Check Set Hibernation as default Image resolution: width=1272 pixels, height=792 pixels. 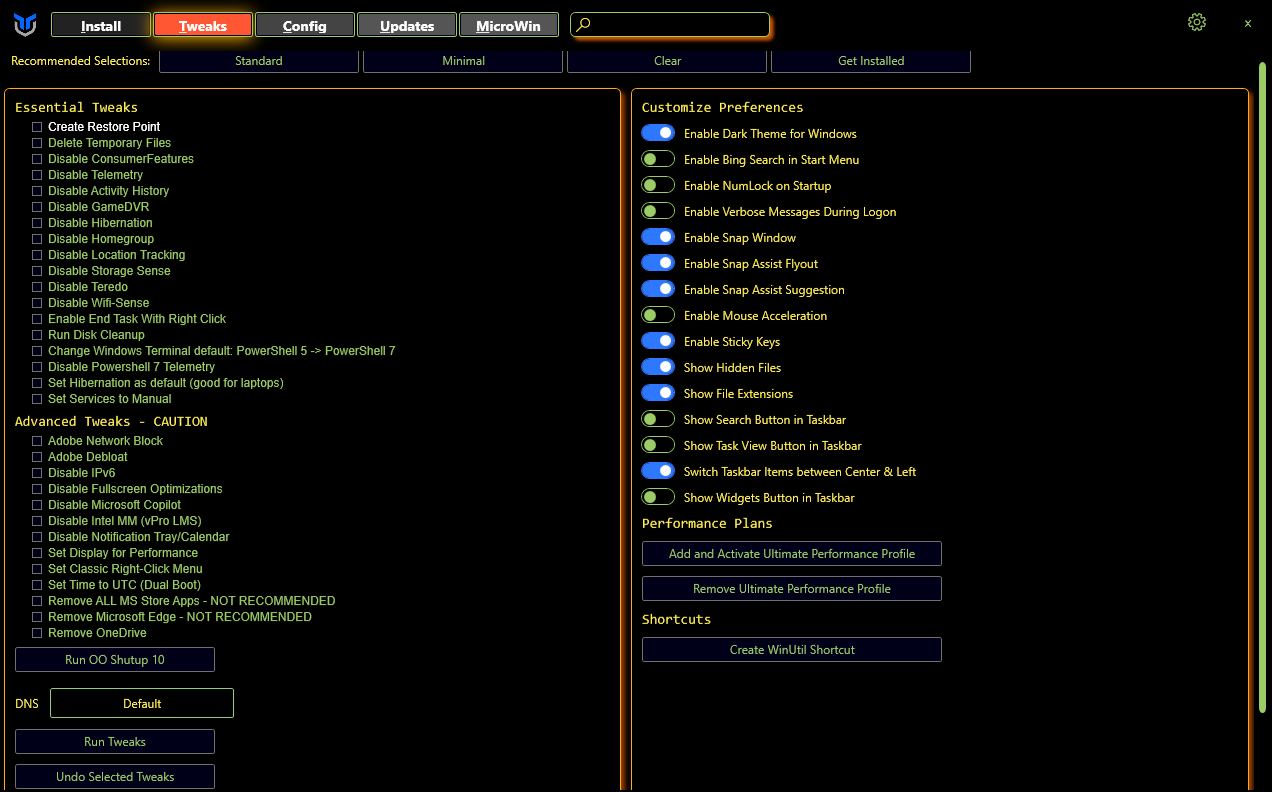point(37,383)
